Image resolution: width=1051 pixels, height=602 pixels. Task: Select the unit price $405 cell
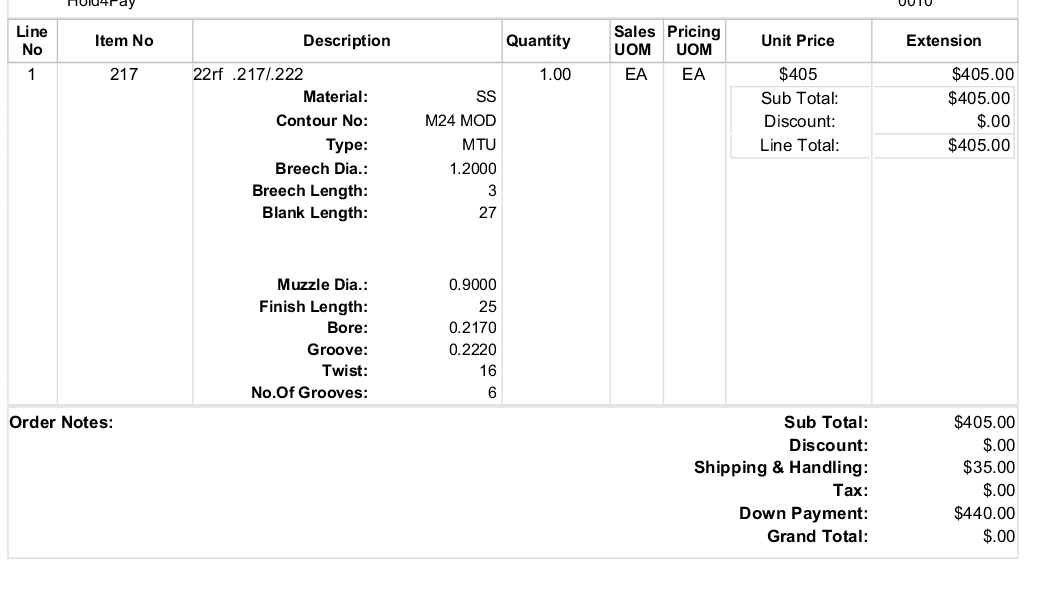(798, 74)
